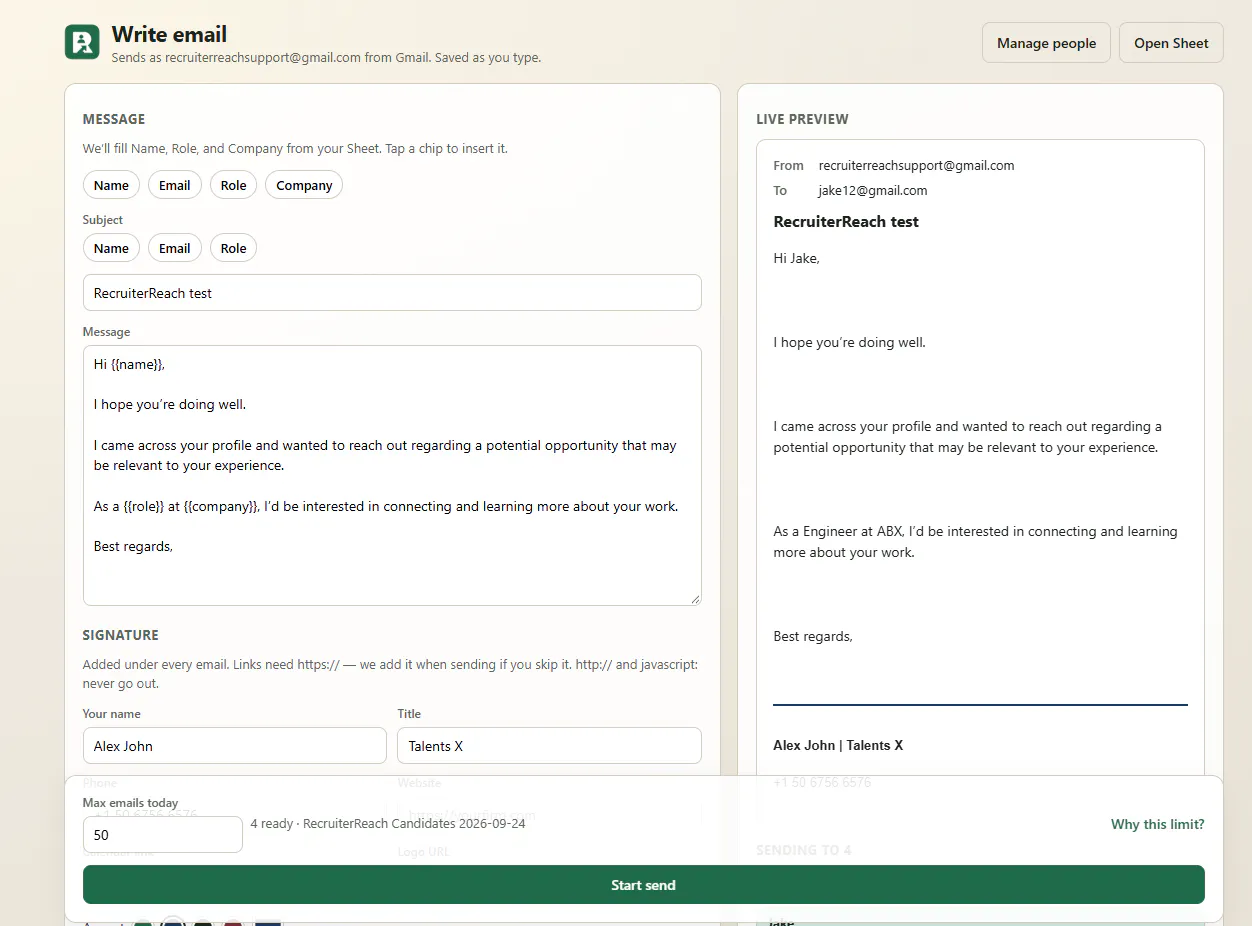Screen dimensions: 1252x926
Task: Click Best regards, in the live preview
Action: pos(813,637)
